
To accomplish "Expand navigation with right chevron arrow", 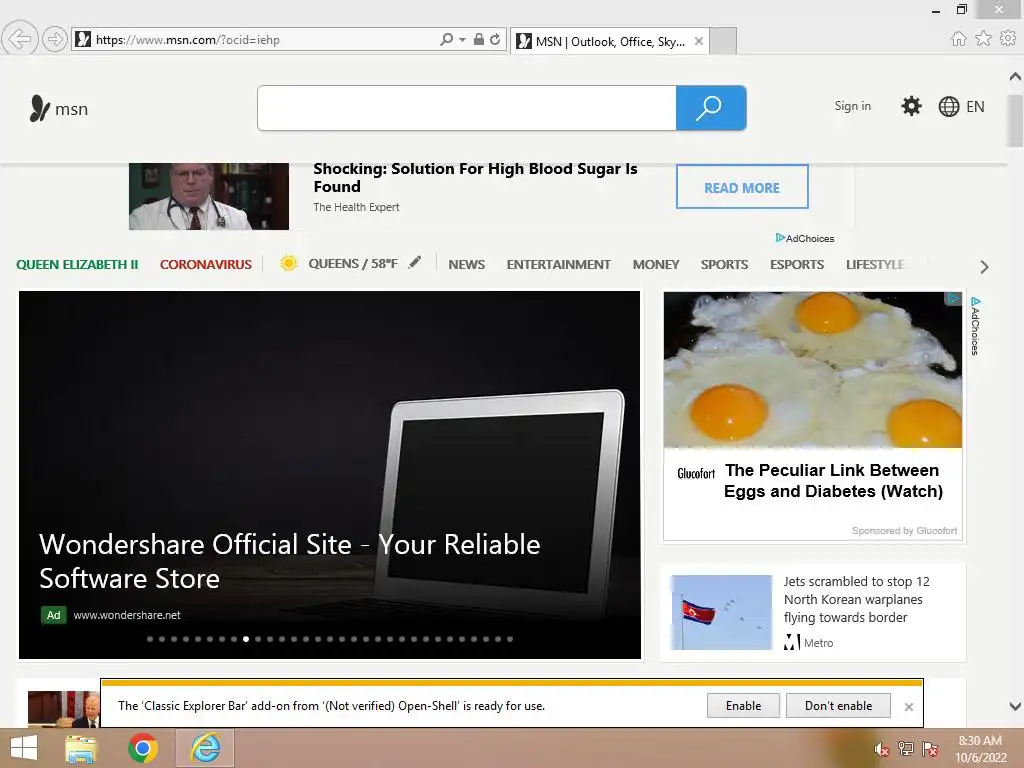I will tap(984, 266).
